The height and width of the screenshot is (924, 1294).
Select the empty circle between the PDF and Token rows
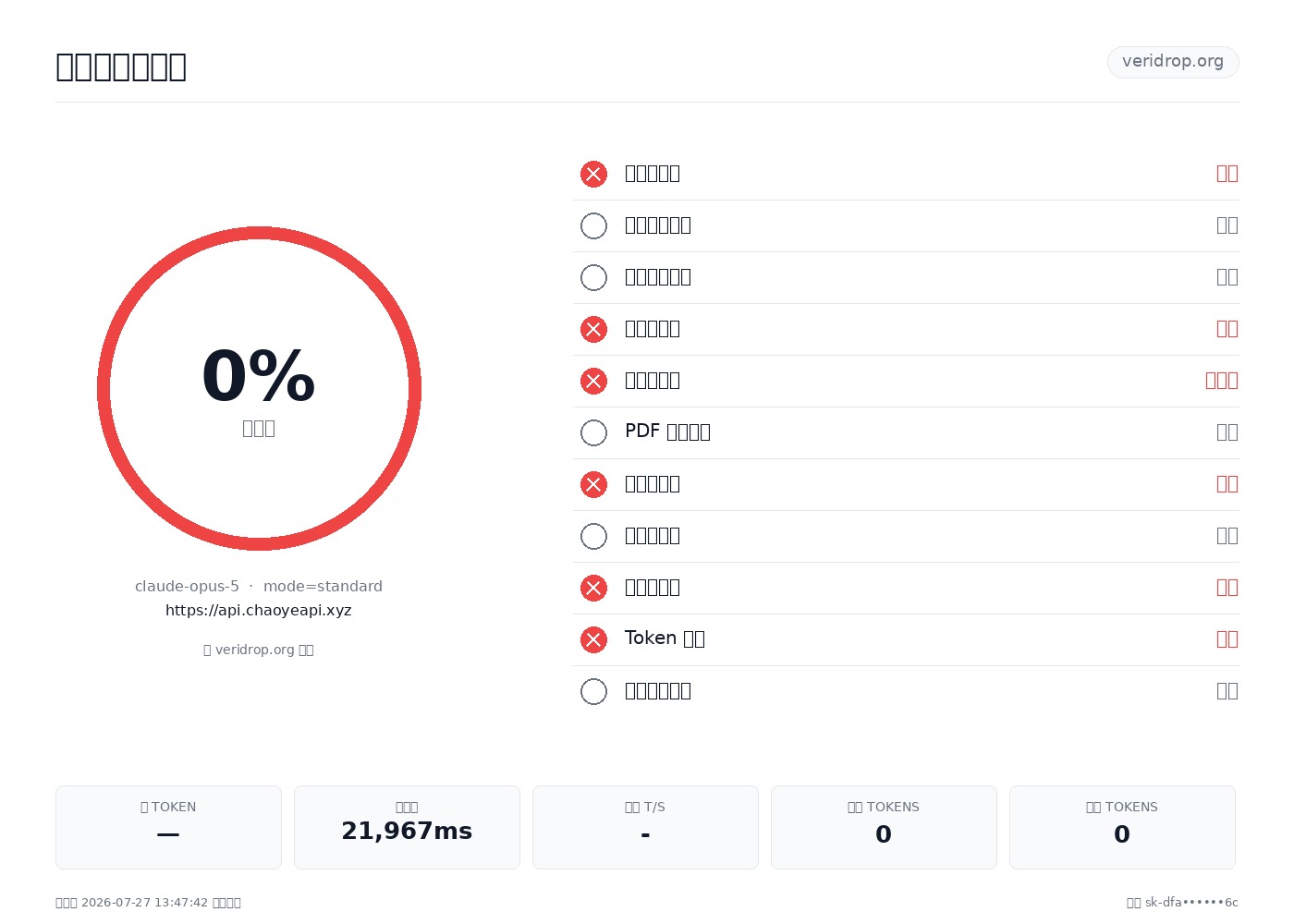point(593,536)
